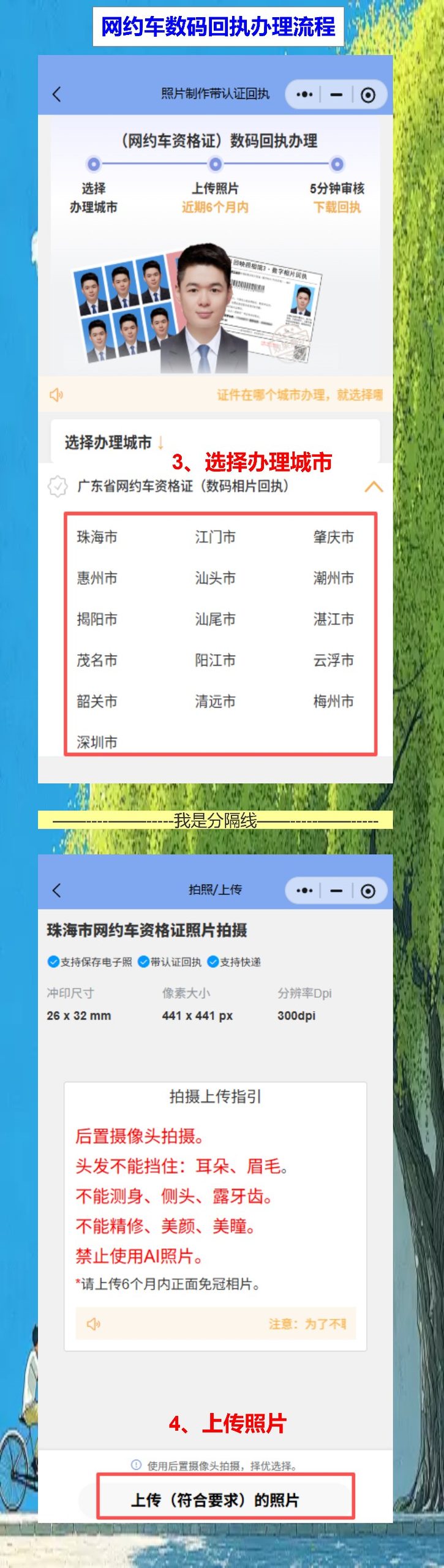Choose 湛江市 from city list
The width and height of the screenshot is (444, 1568).
333,619
